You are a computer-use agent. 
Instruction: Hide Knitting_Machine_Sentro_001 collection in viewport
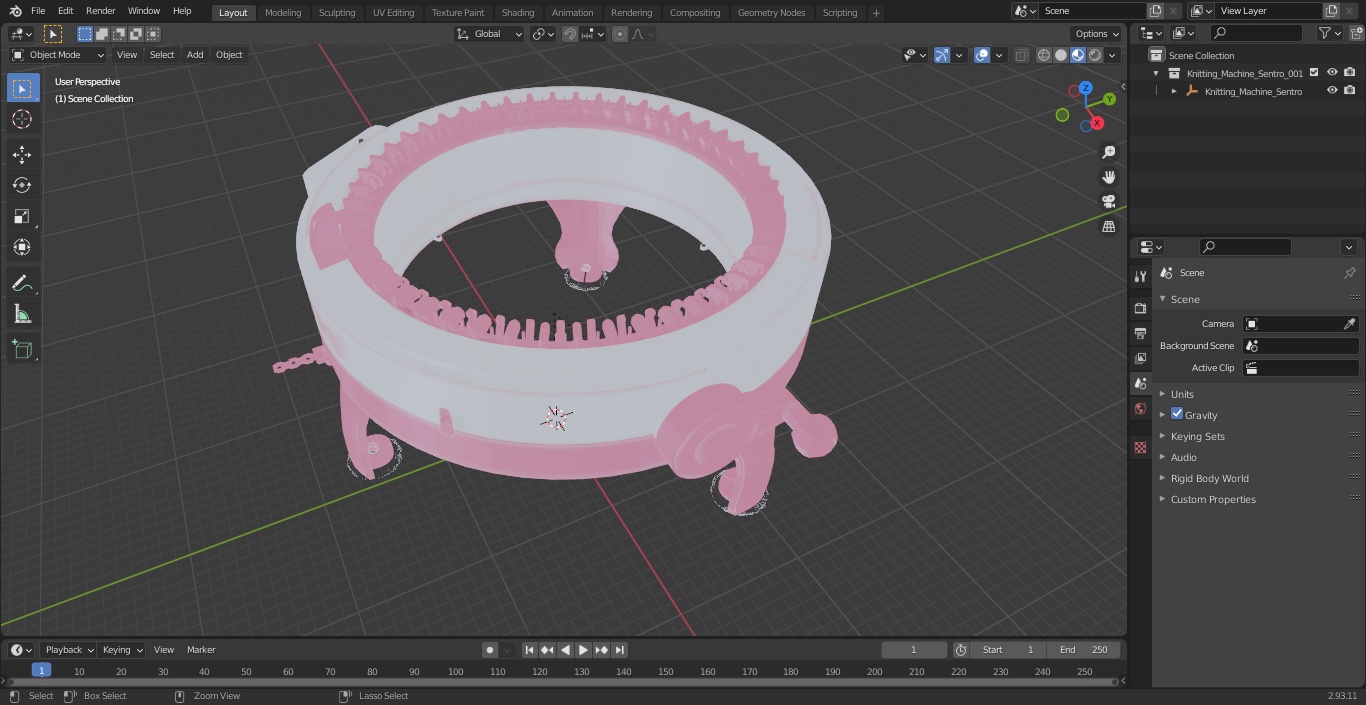point(1332,73)
